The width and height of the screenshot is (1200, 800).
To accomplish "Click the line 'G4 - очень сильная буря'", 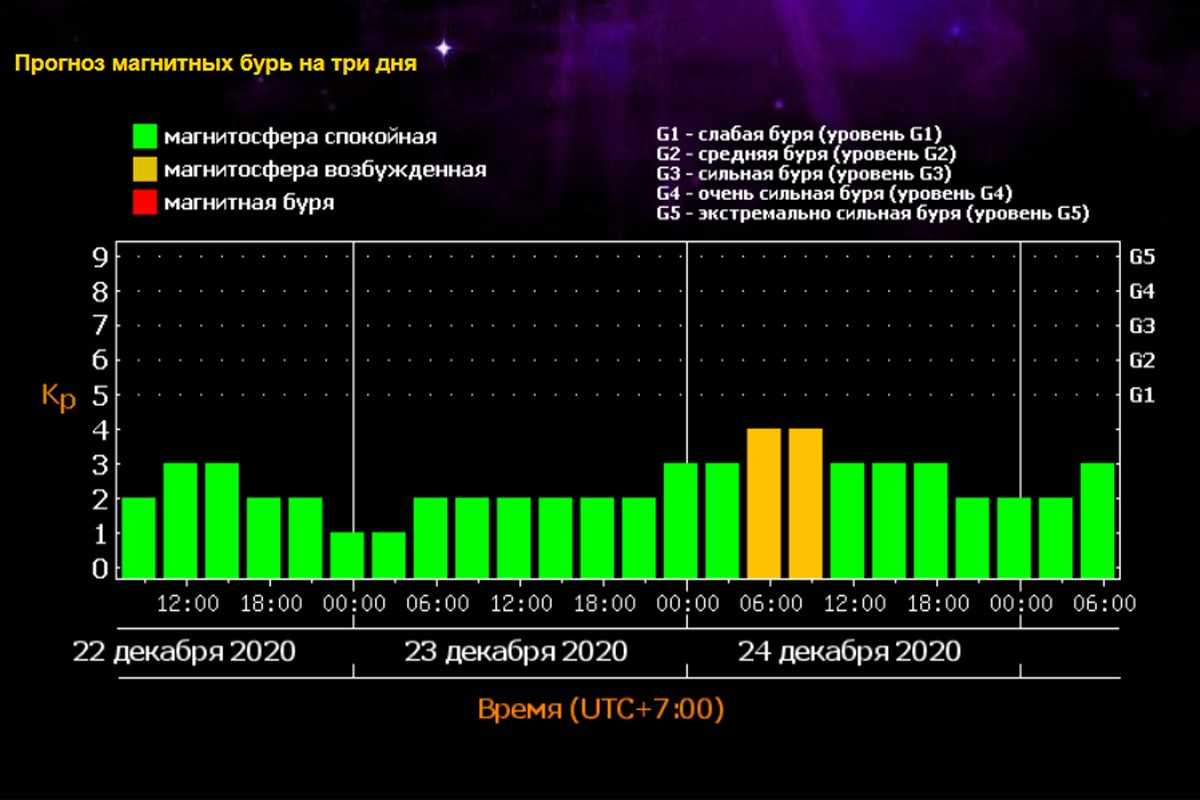I will (x=835, y=194).
